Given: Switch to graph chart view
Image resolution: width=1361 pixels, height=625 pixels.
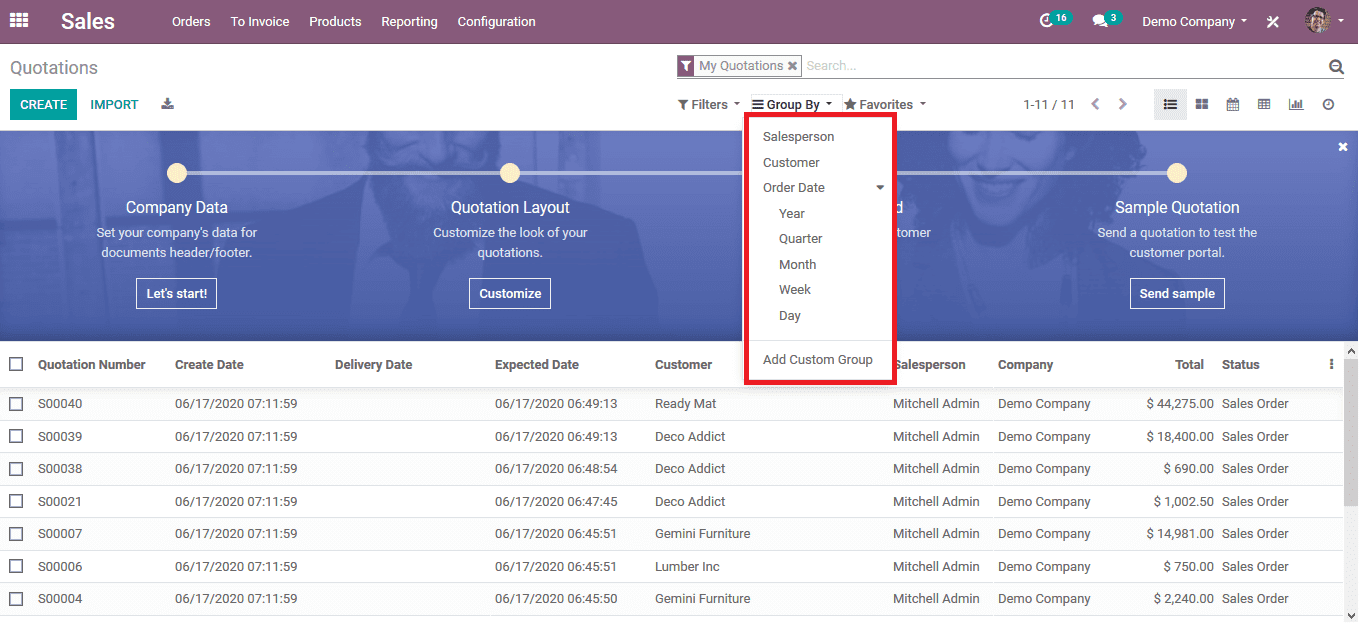Looking at the screenshot, I should pyautogui.click(x=1296, y=104).
